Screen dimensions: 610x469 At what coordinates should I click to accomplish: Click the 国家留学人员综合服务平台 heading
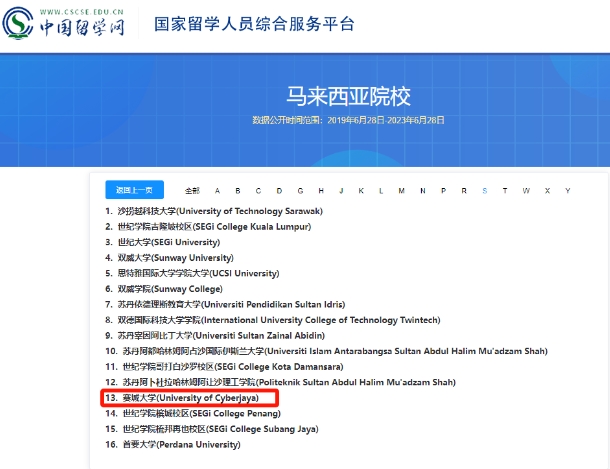254,24
